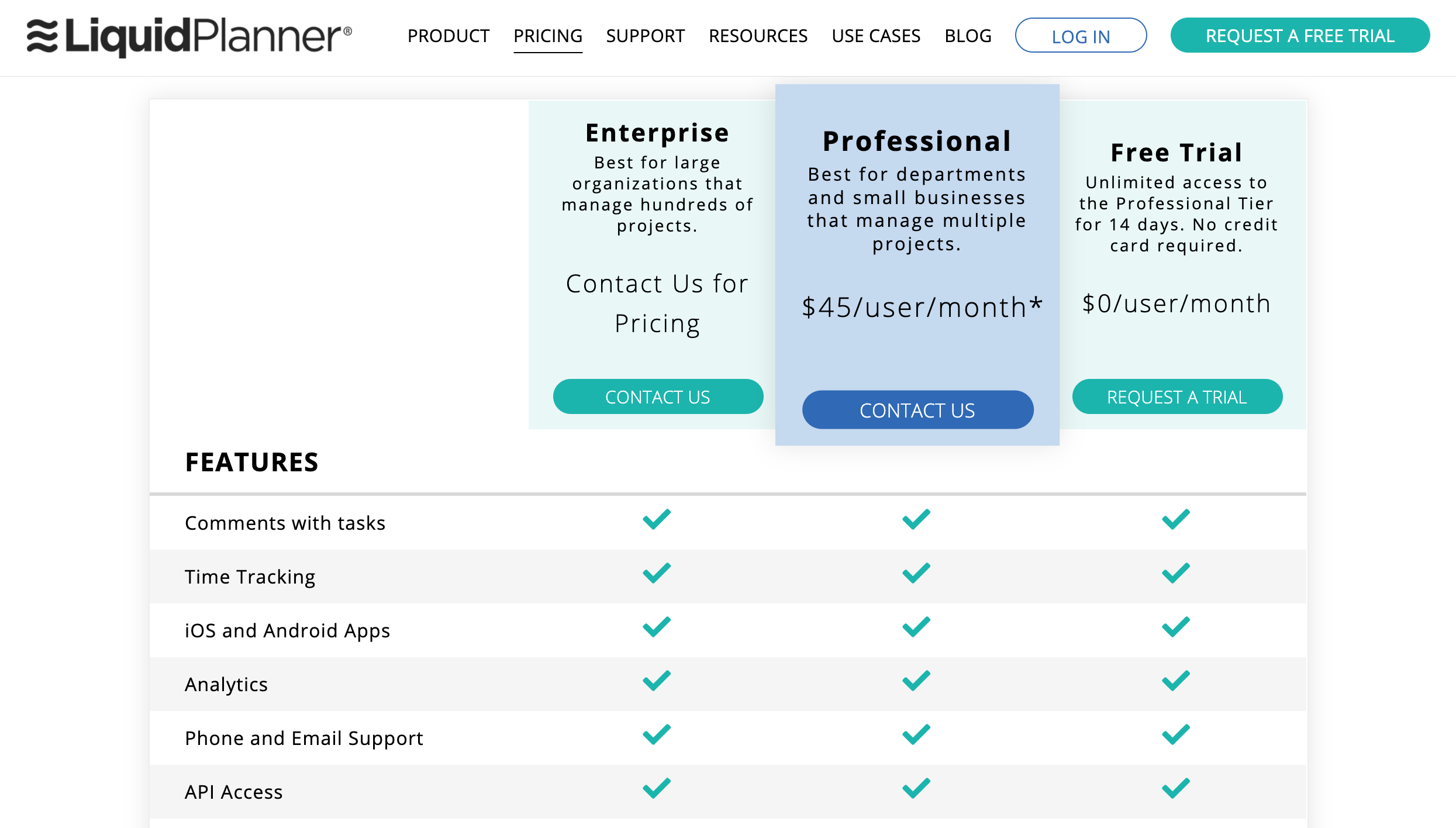1456x828 pixels.
Task: Click Phone and Email Support label
Action: (x=304, y=738)
